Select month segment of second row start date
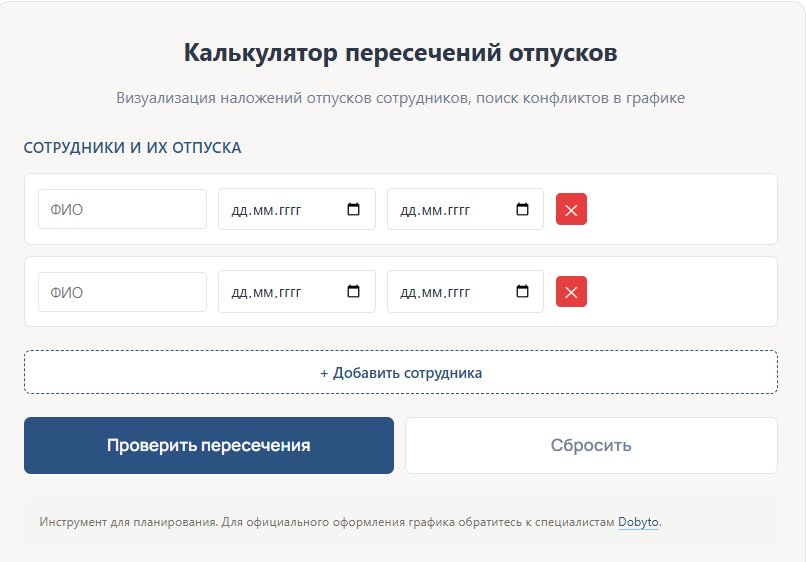This screenshot has width=806, height=562. (263, 293)
